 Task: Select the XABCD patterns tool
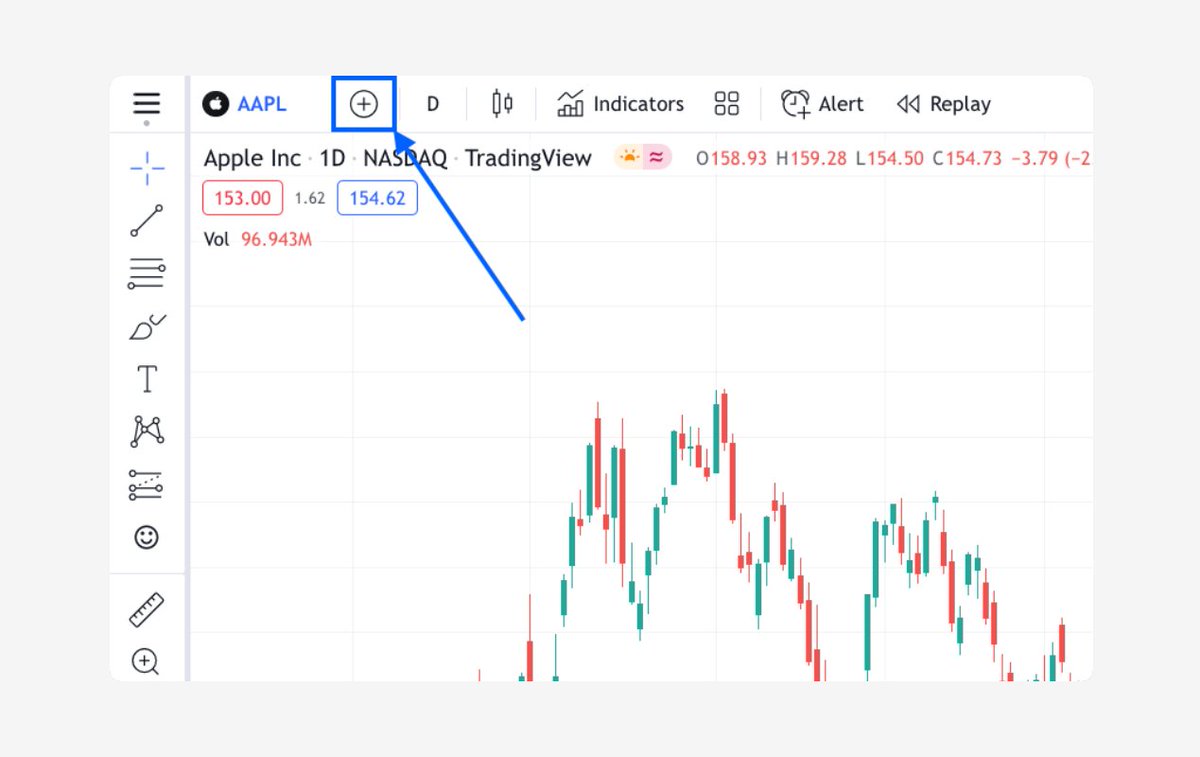(x=147, y=432)
